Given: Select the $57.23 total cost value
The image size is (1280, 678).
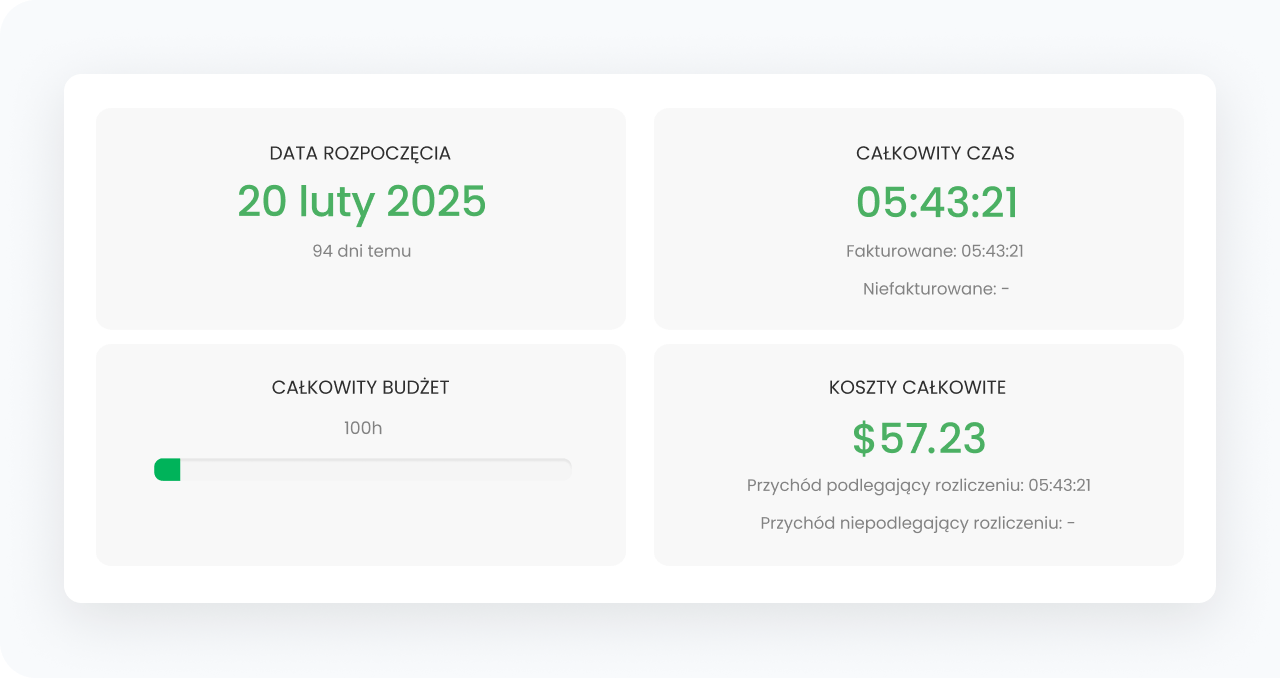Looking at the screenshot, I should (919, 438).
